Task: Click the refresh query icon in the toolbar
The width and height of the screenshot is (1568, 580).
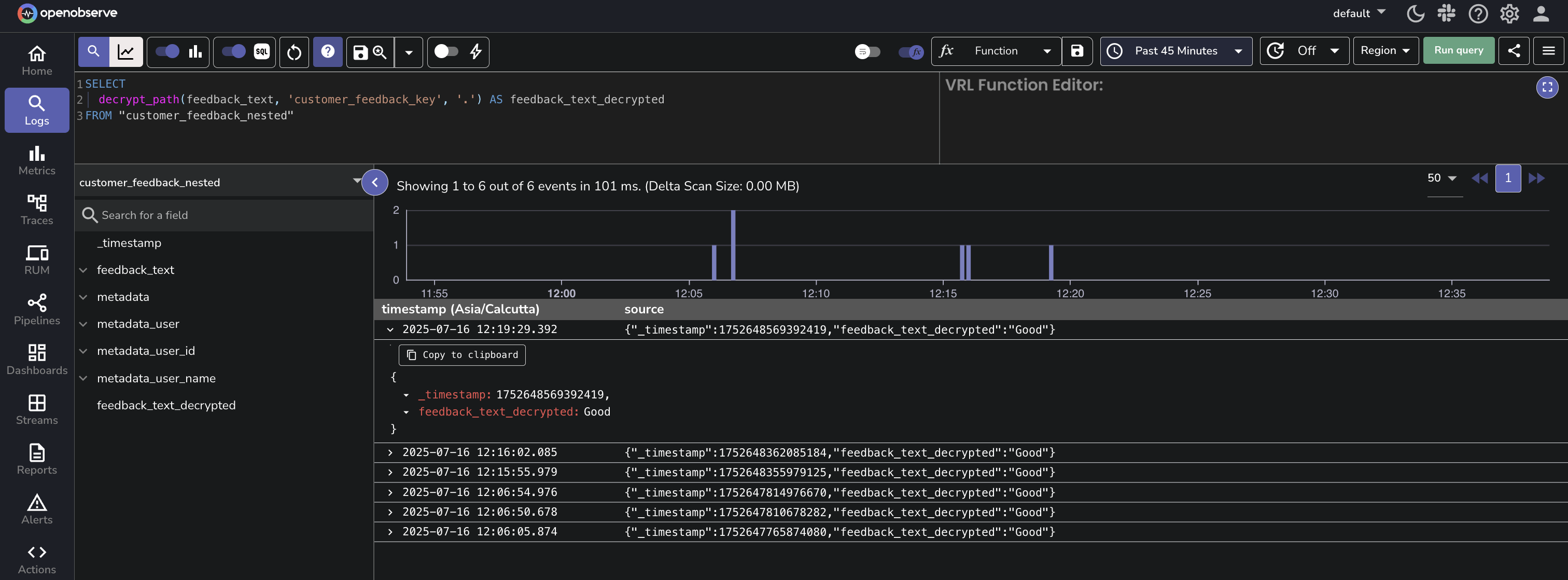Action: [294, 52]
